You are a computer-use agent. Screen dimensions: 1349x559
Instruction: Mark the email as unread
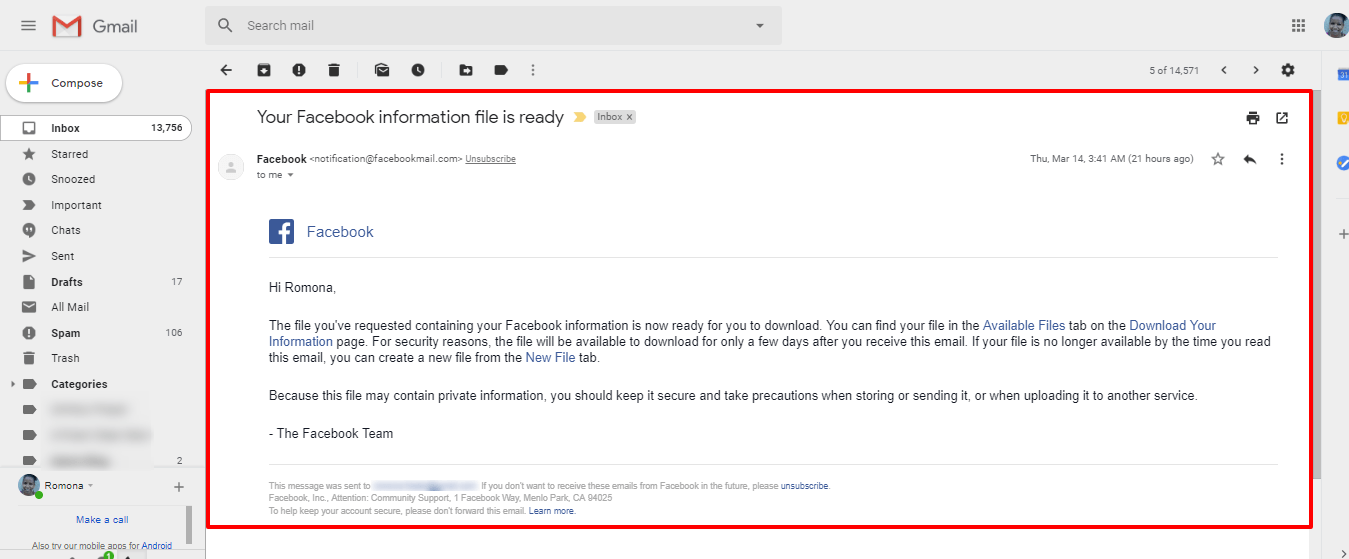click(382, 70)
